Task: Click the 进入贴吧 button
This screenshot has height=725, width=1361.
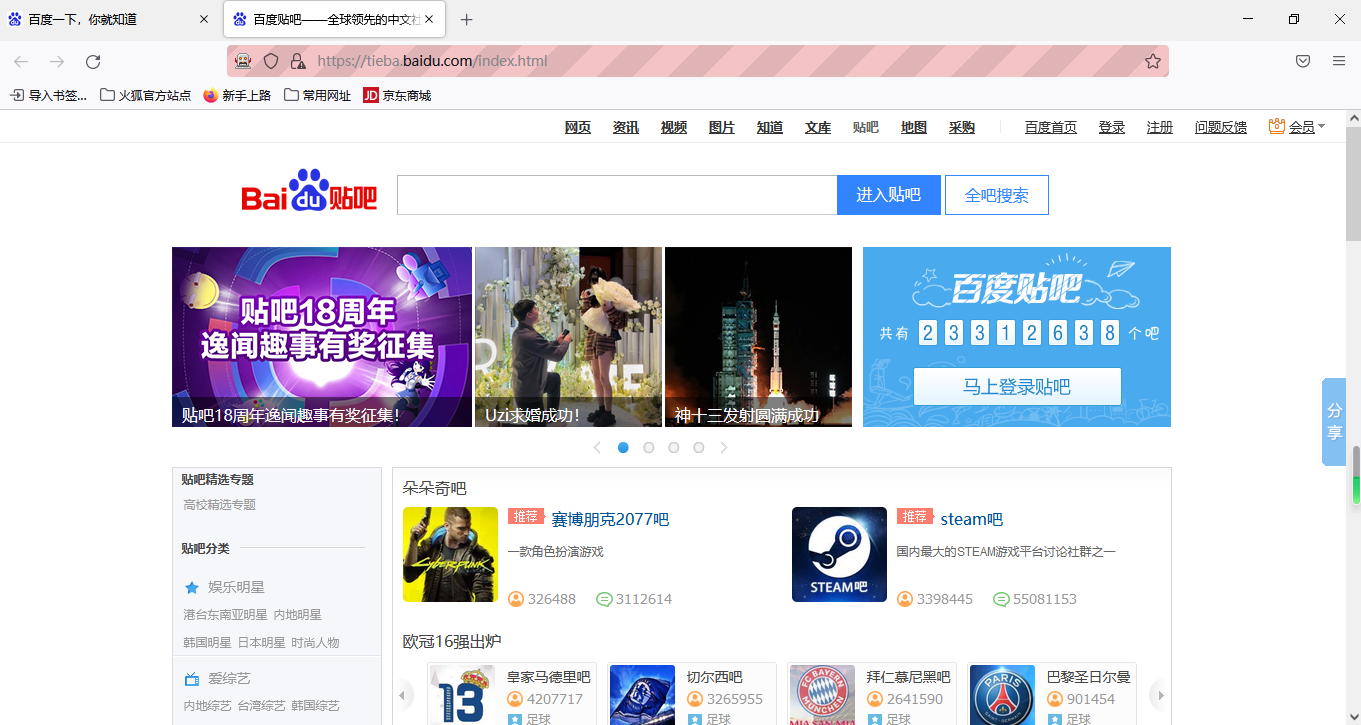Action: click(x=889, y=195)
